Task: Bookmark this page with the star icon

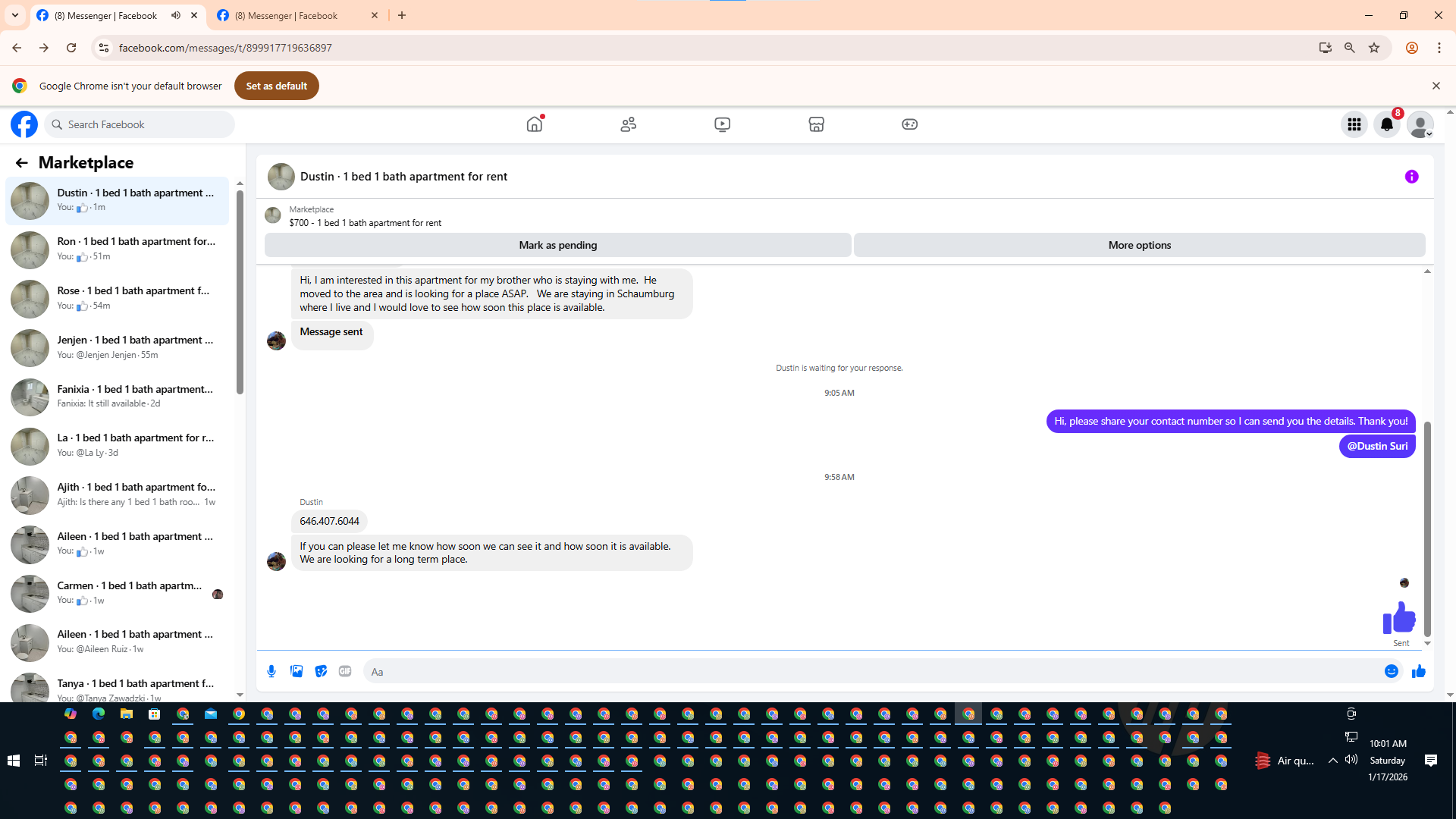Action: tap(1374, 48)
